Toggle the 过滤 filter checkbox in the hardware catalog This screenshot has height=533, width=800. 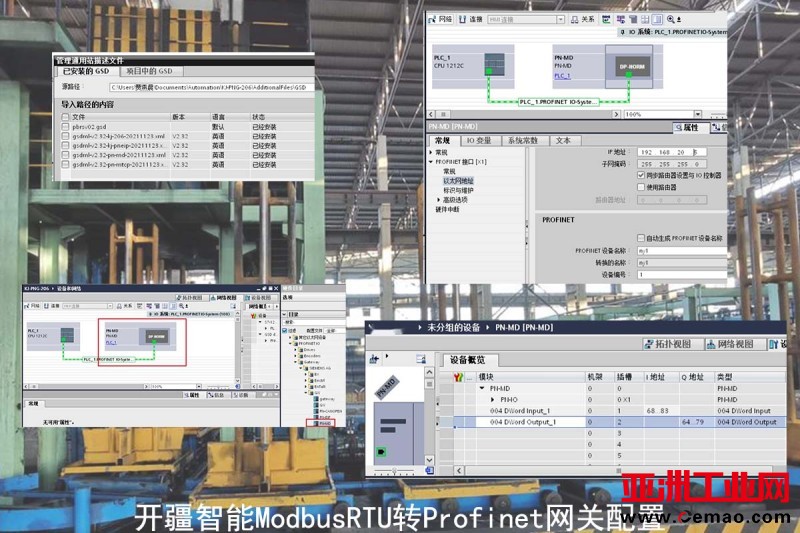[x=286, y=331]
